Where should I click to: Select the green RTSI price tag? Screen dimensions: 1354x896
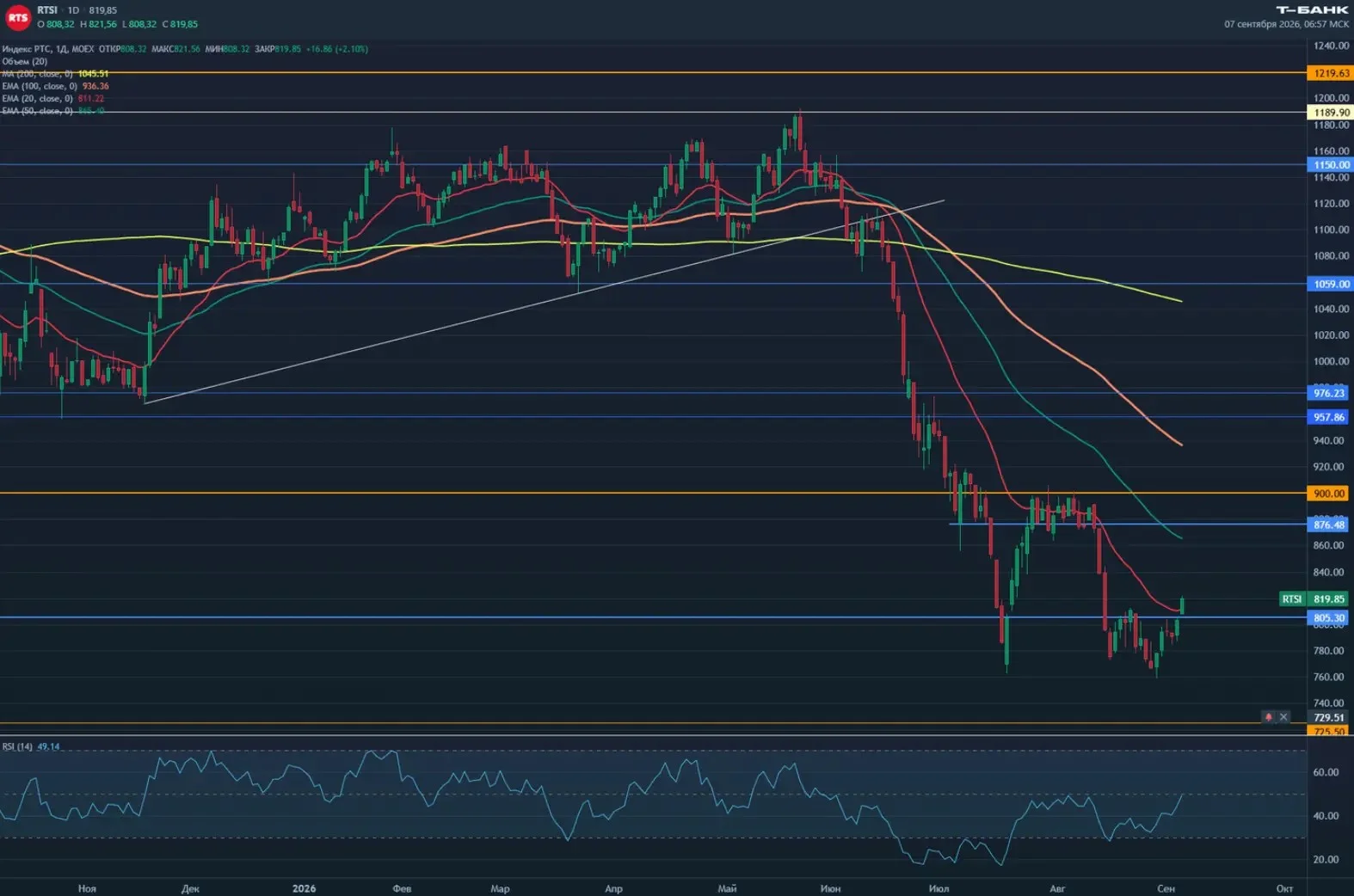(1292, 599)
